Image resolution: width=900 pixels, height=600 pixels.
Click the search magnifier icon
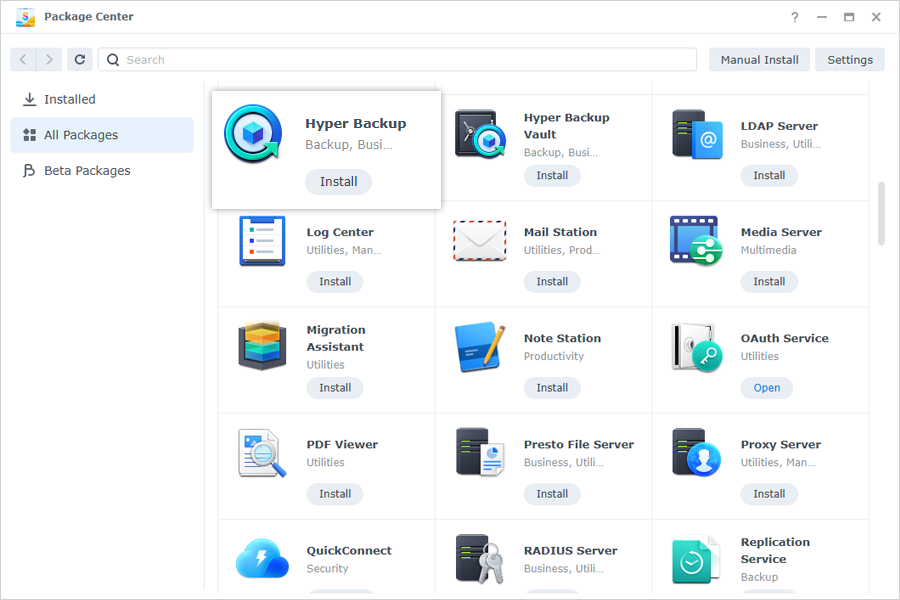click(113, 60)
